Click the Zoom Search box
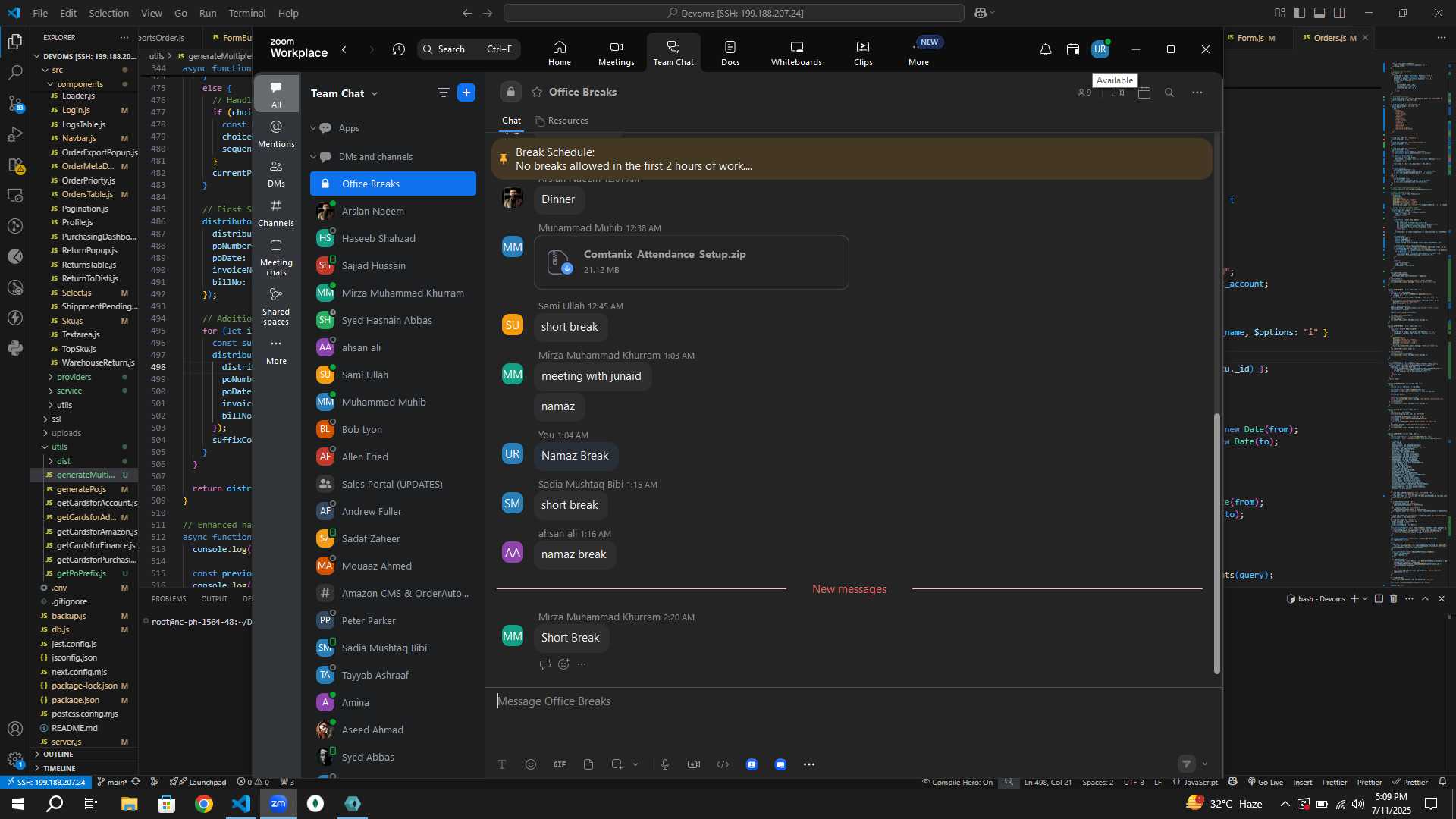 469,49
